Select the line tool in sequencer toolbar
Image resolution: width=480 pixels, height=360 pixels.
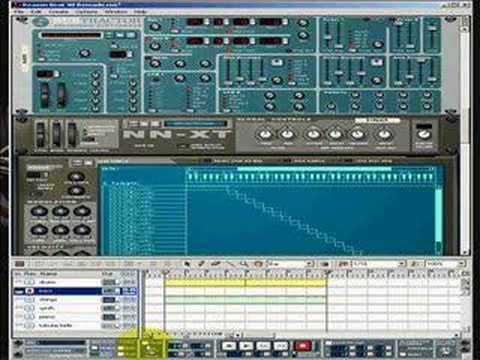click(x=230, y=264)
